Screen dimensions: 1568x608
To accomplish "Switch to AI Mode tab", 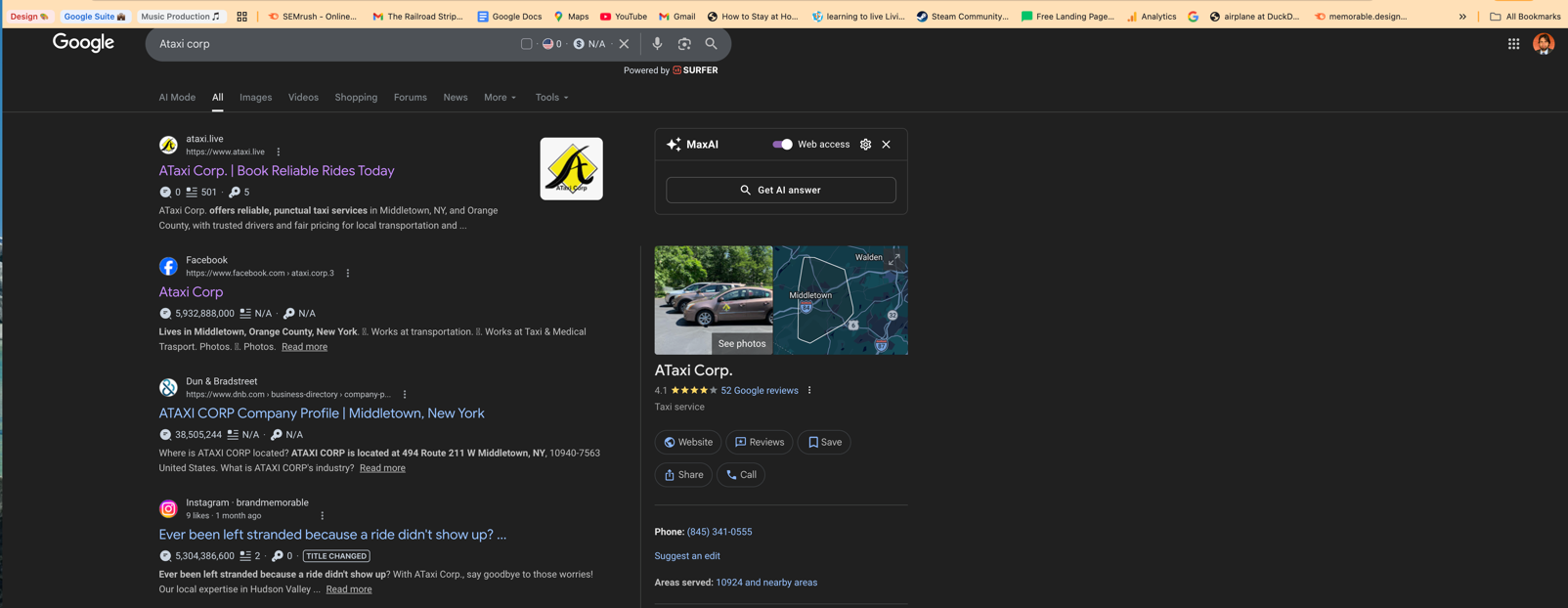I will pyautogui.click(x=177, y=98).
